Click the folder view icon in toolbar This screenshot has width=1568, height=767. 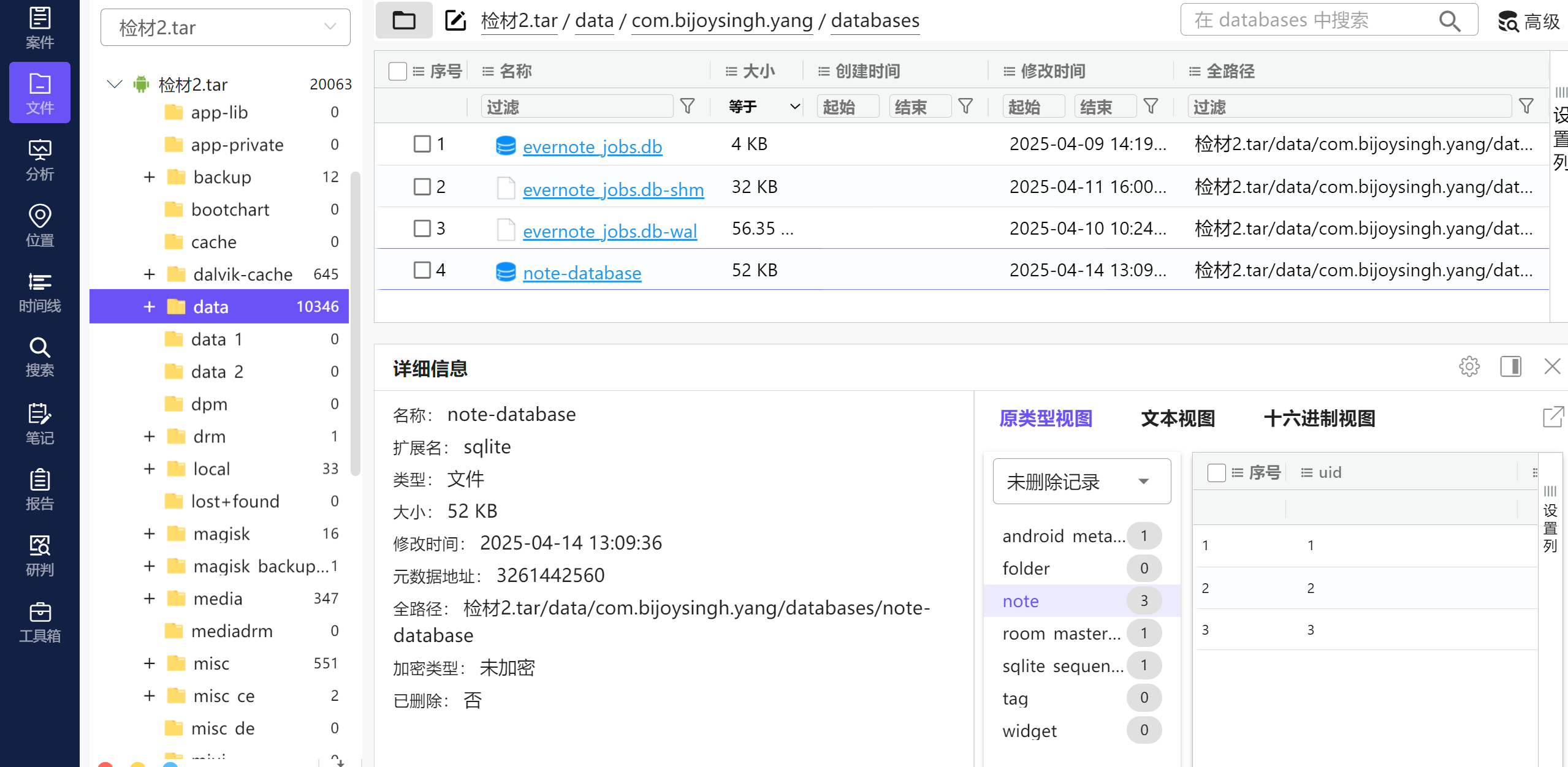pos(404,20)
